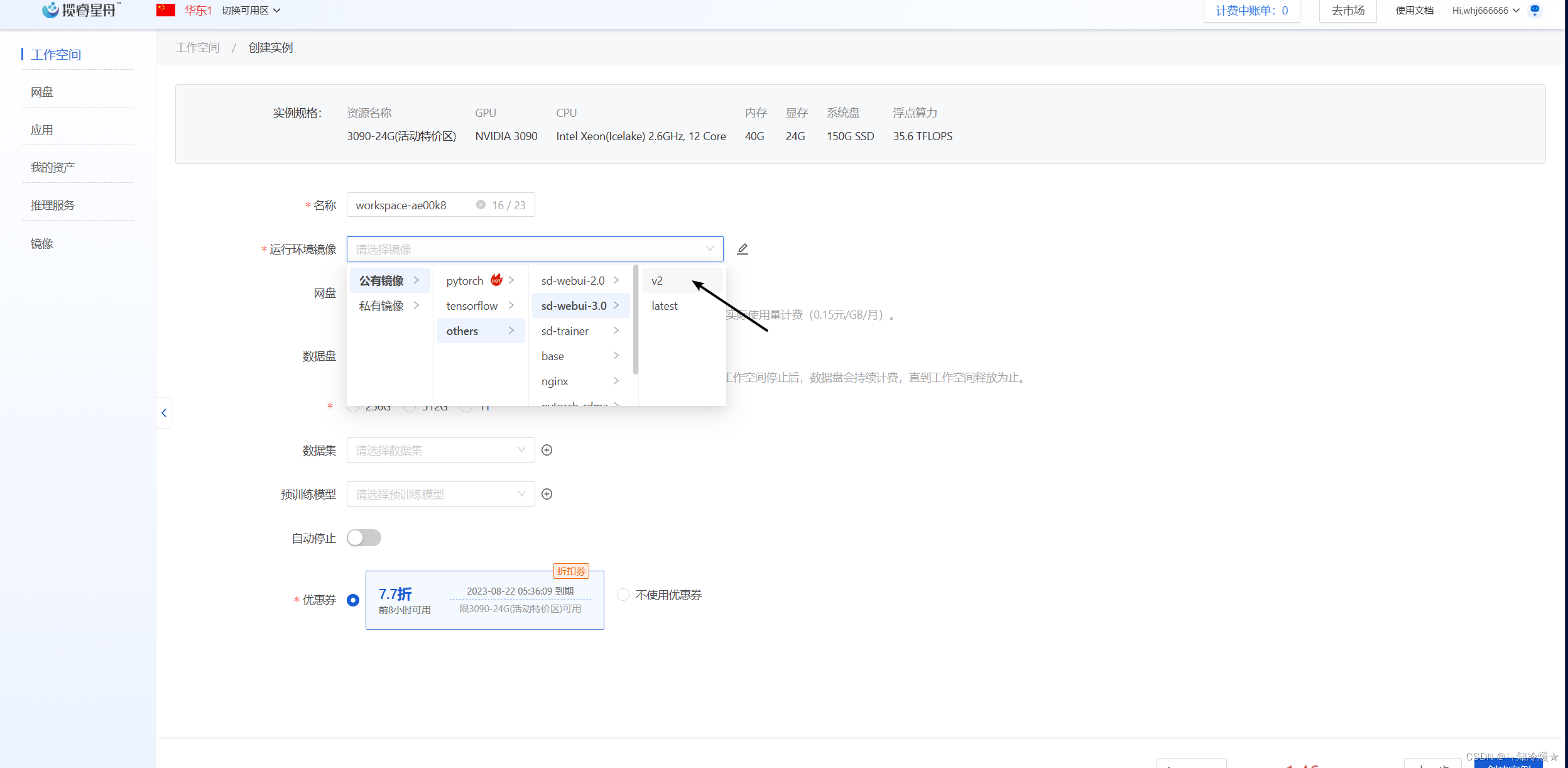
Task: Select 不使用优惠券 radio option
Action: (x=623, y=595)
